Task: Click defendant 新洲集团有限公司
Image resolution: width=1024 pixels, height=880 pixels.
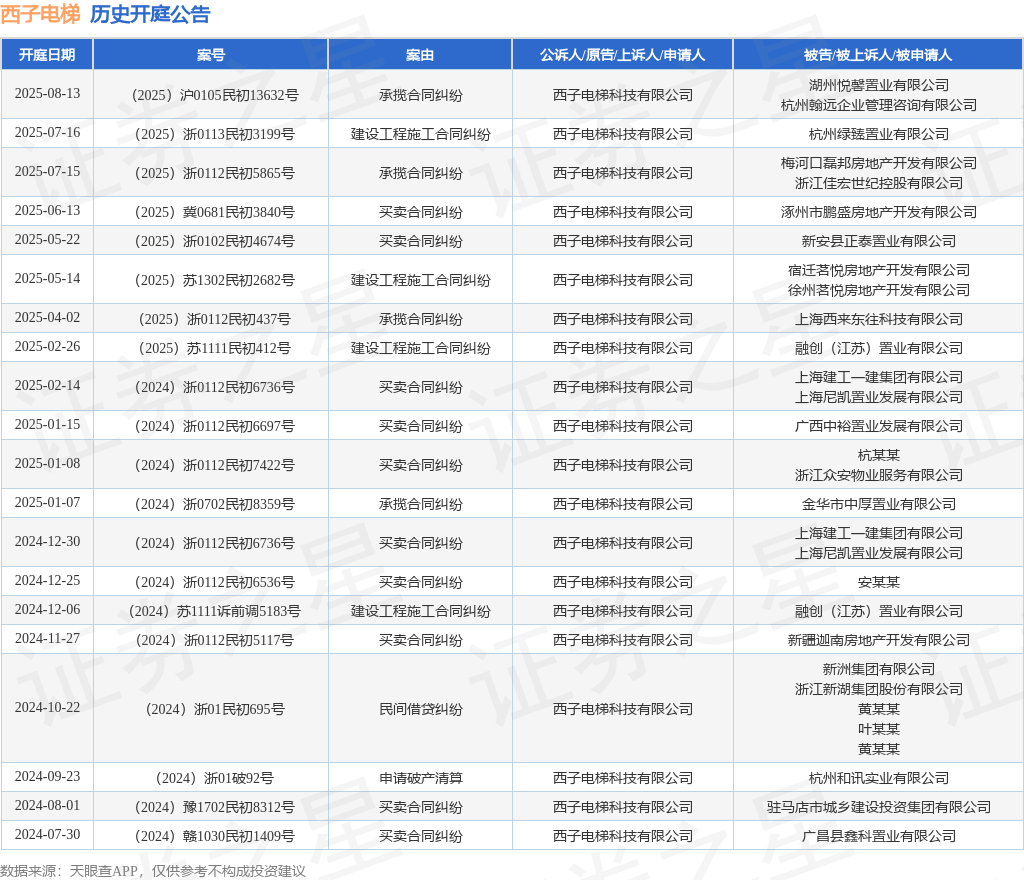Action: pyautogui.click(x=878, y=670)
